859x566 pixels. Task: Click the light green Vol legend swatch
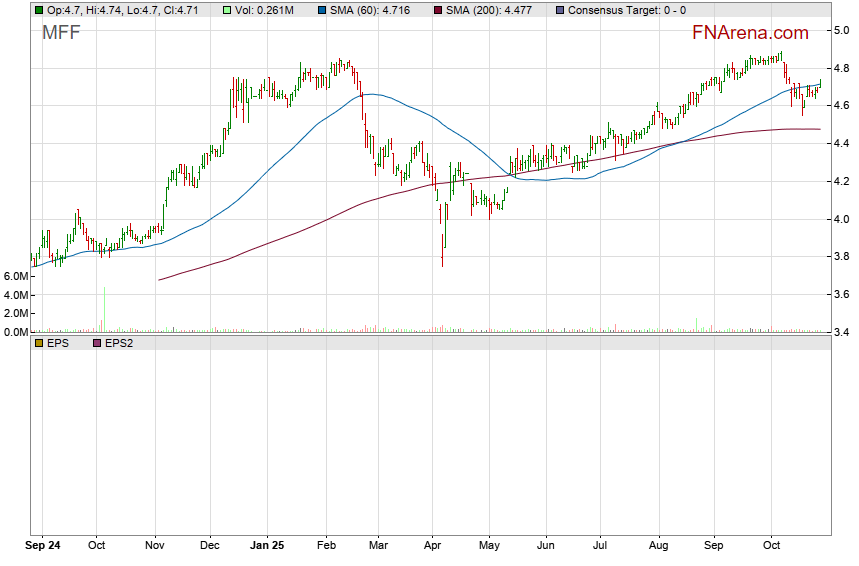point(227,10)
